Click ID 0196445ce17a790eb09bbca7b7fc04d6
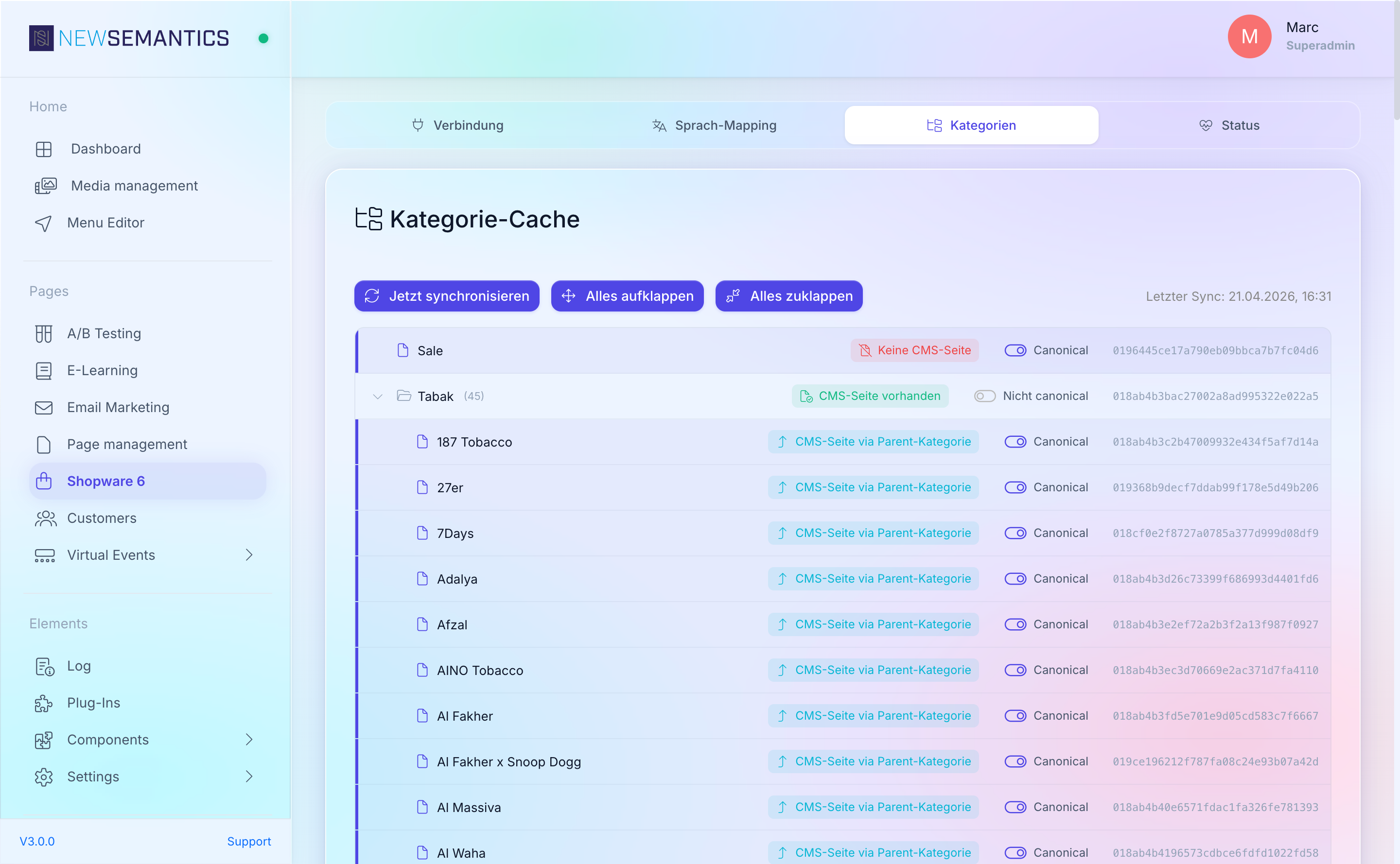1400x864 pixels. coord(1215,350)
